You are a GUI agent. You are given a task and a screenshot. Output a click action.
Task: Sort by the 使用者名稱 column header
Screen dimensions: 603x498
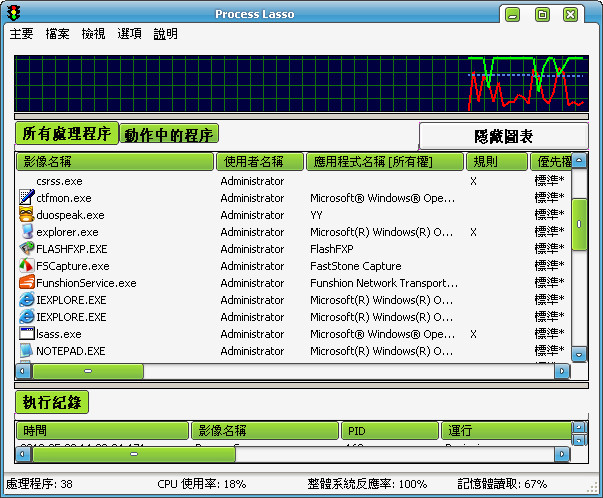point(260,162)
